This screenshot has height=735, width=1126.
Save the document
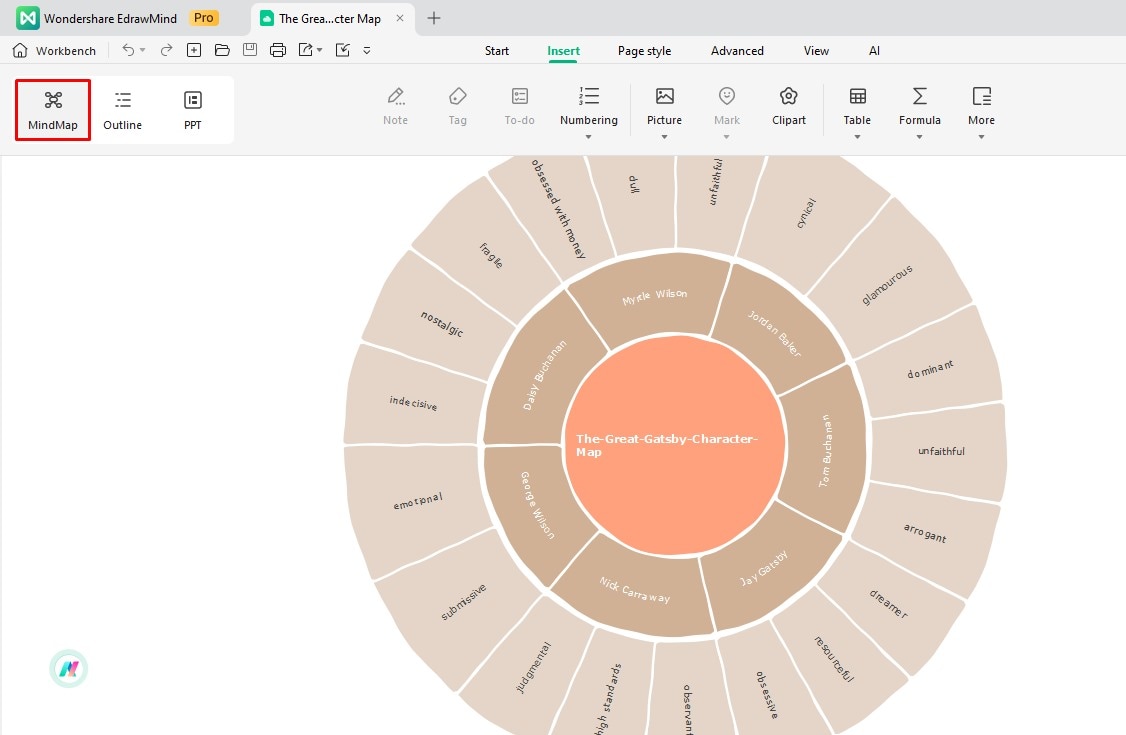250,50
